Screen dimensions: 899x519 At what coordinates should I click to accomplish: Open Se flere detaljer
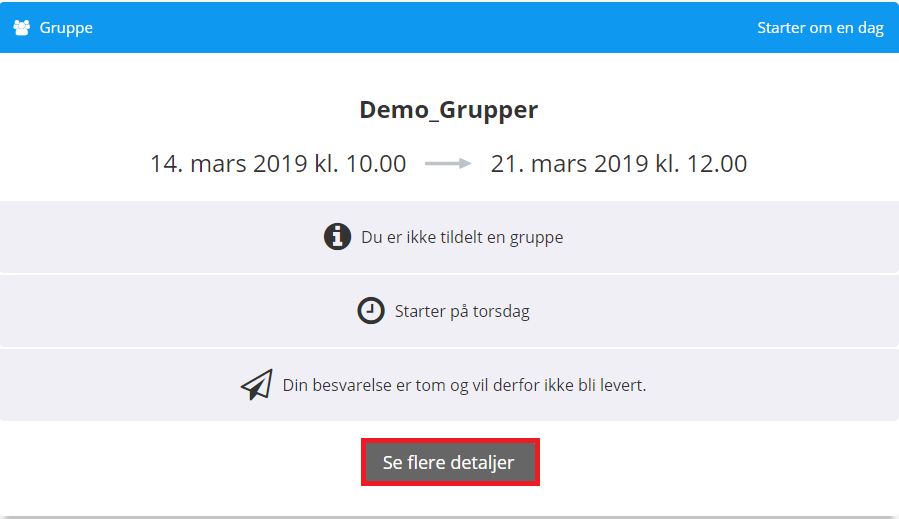tap(449, 463)
